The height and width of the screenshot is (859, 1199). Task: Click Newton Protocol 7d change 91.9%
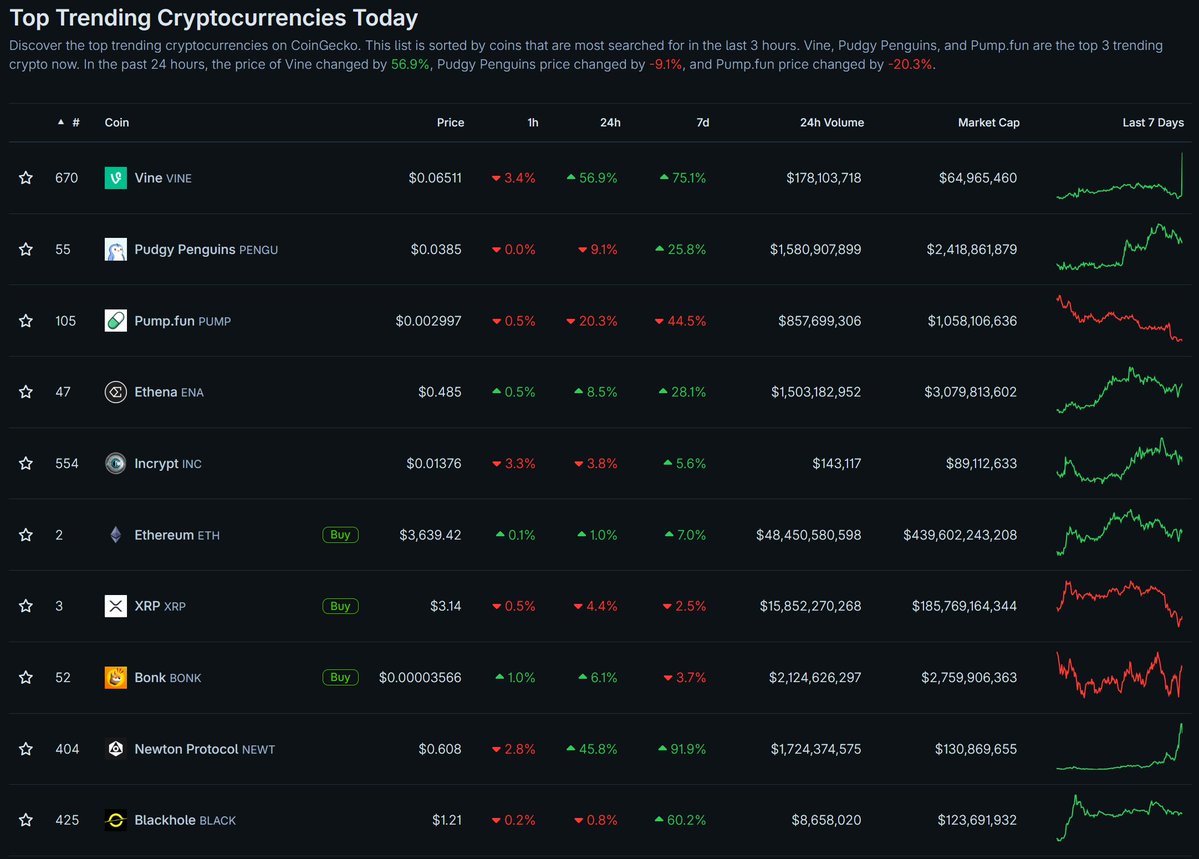pos(682,749)
